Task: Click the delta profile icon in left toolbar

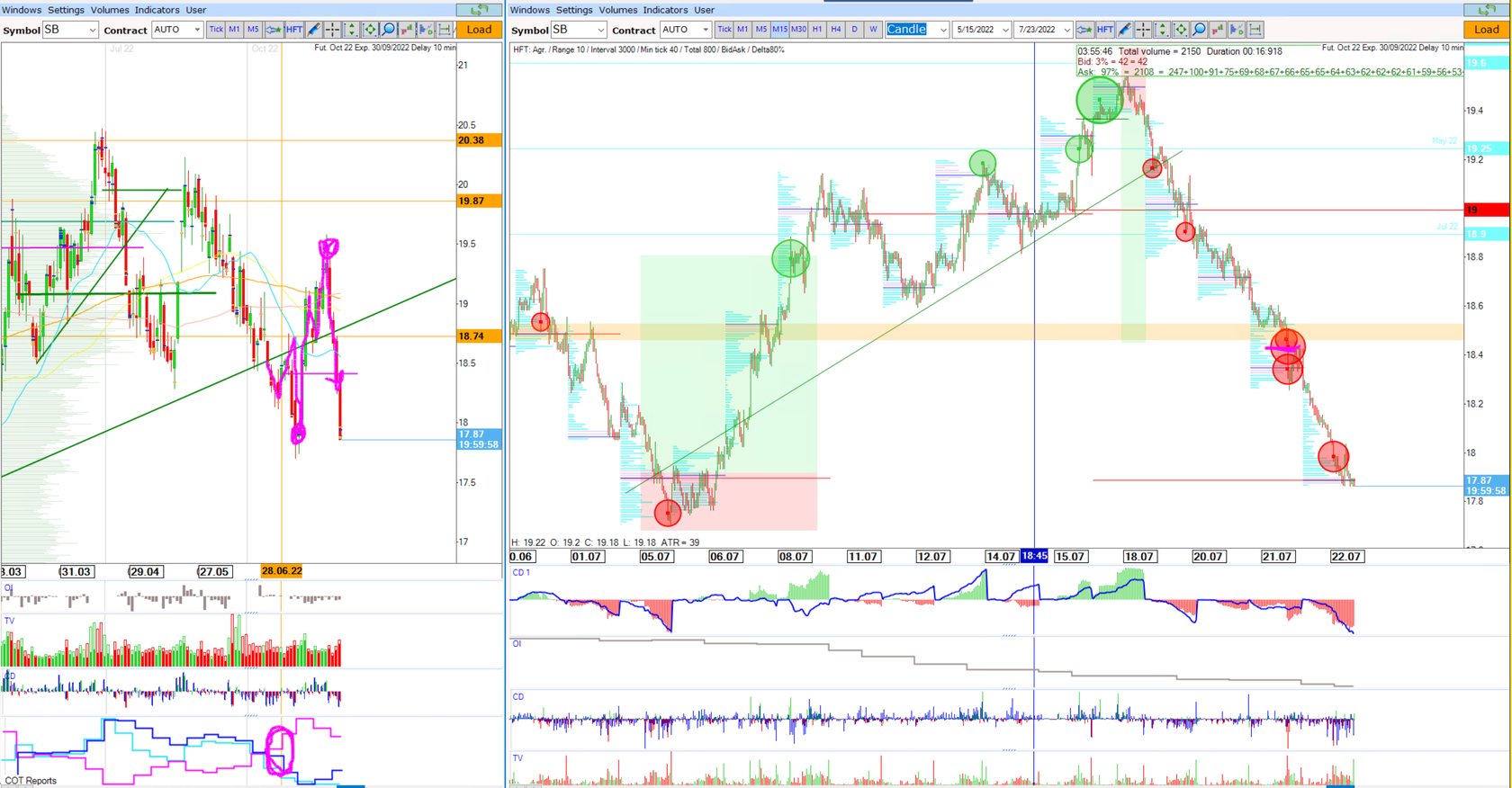Action: [426, 30]
